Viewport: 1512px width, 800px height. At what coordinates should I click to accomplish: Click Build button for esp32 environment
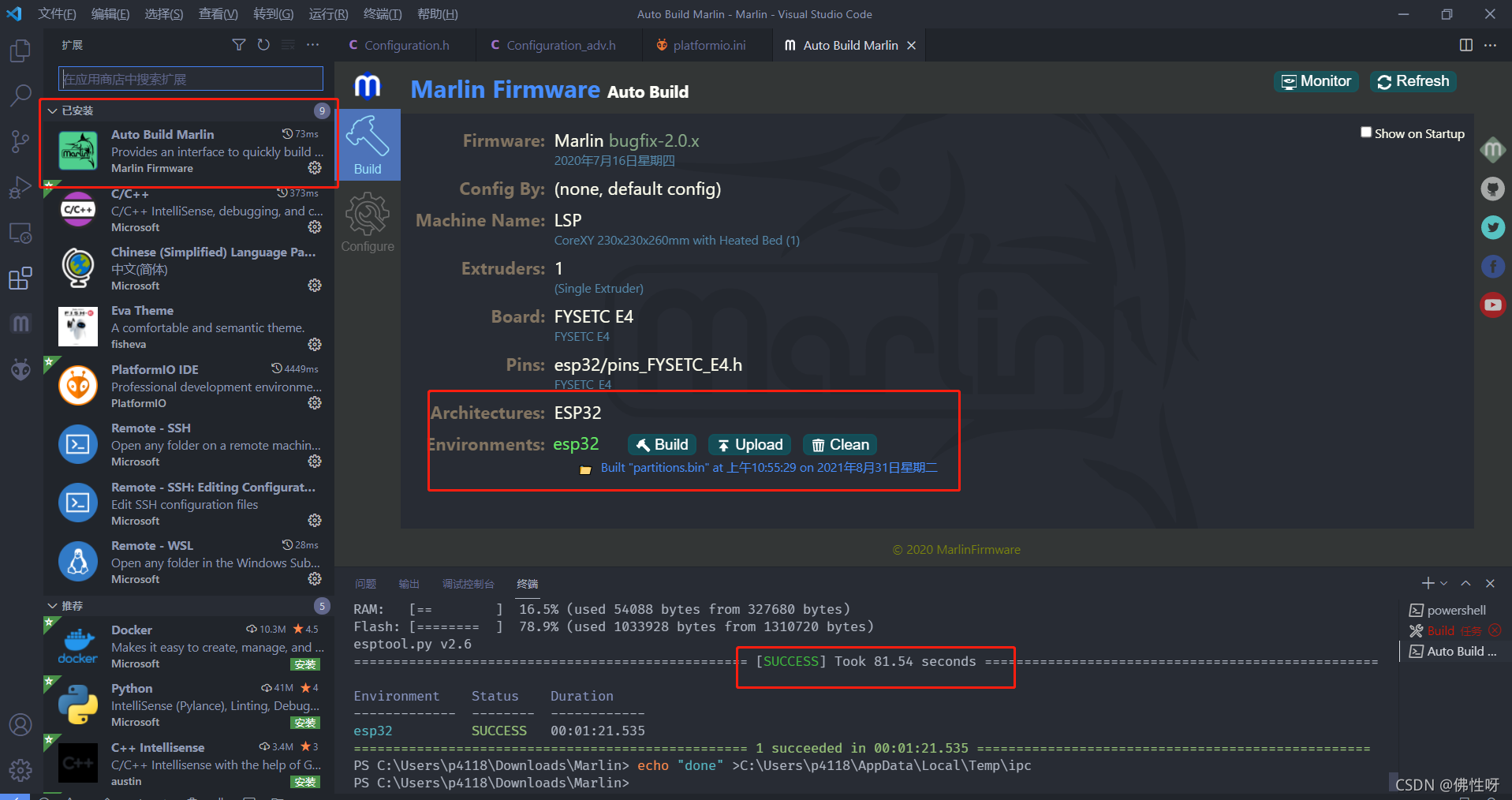tap(663, 444)
